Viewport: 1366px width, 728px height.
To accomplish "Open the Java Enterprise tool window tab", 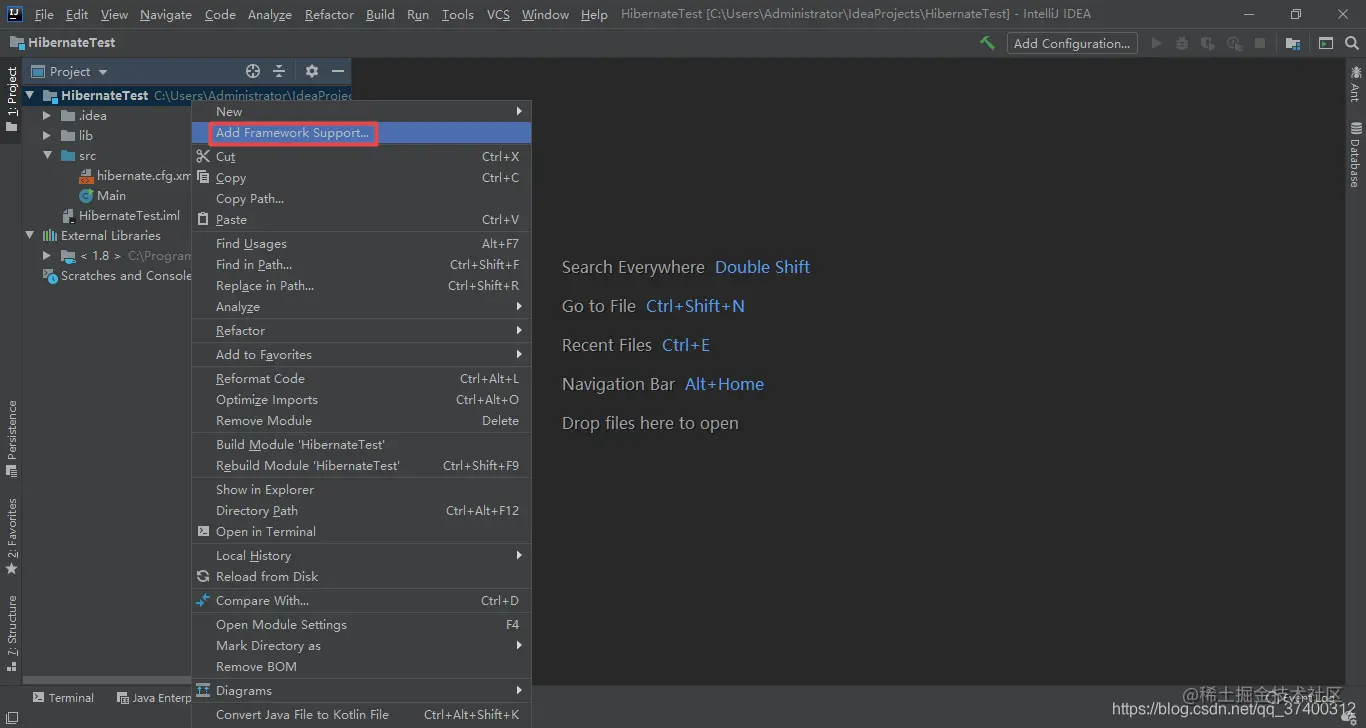I will tap(154, 698).
